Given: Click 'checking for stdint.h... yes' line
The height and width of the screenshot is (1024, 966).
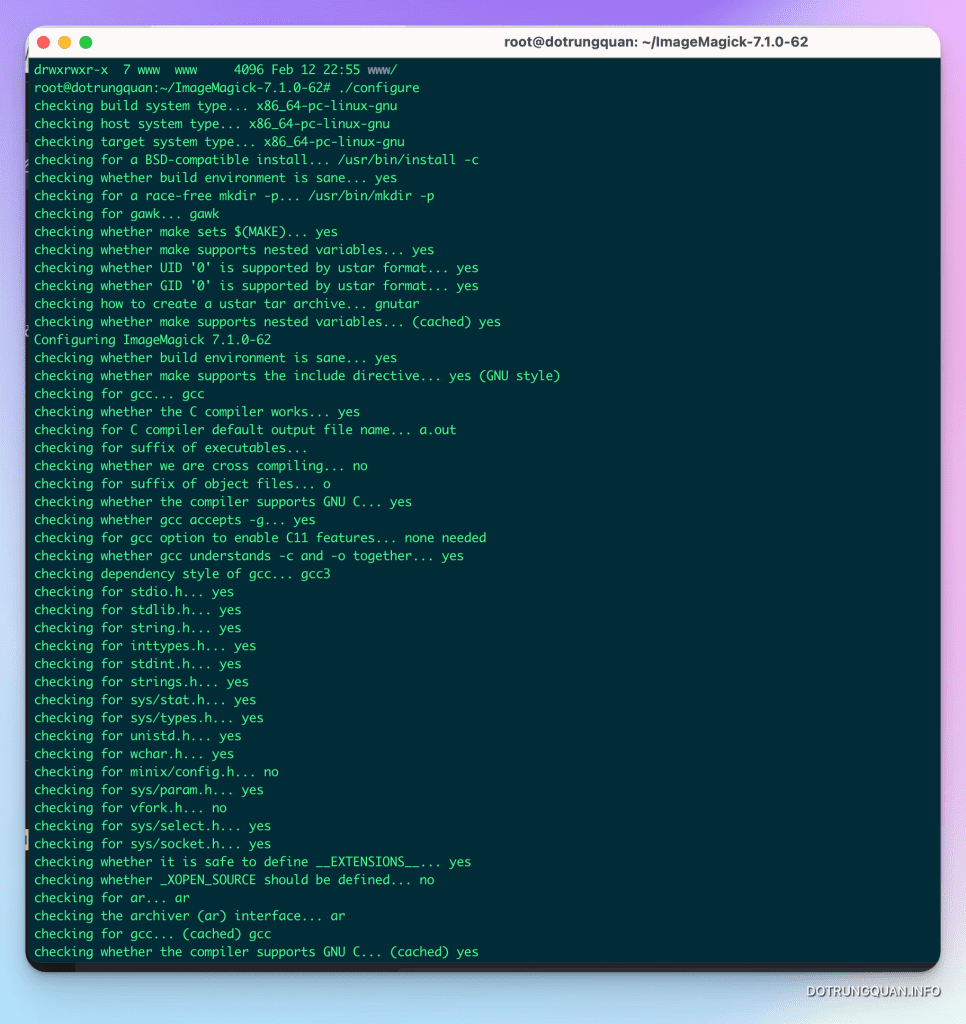Looking at the screenshot, I should [x=138, y=664].
